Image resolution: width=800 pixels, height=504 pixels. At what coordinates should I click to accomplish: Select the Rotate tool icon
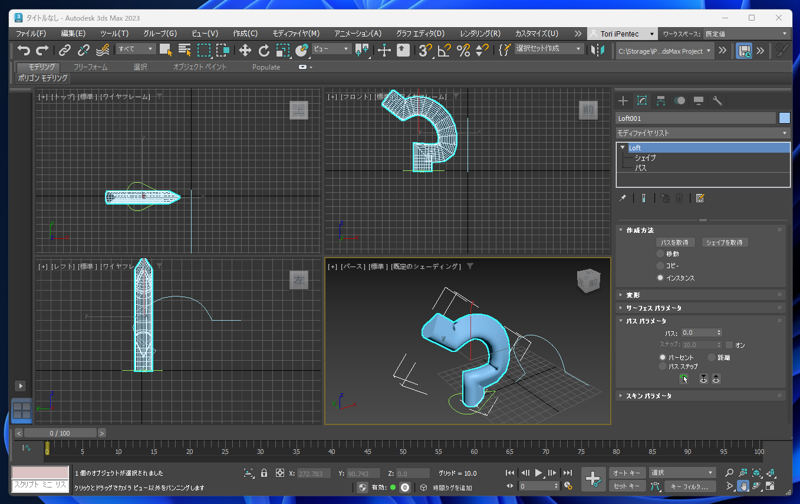264,50
